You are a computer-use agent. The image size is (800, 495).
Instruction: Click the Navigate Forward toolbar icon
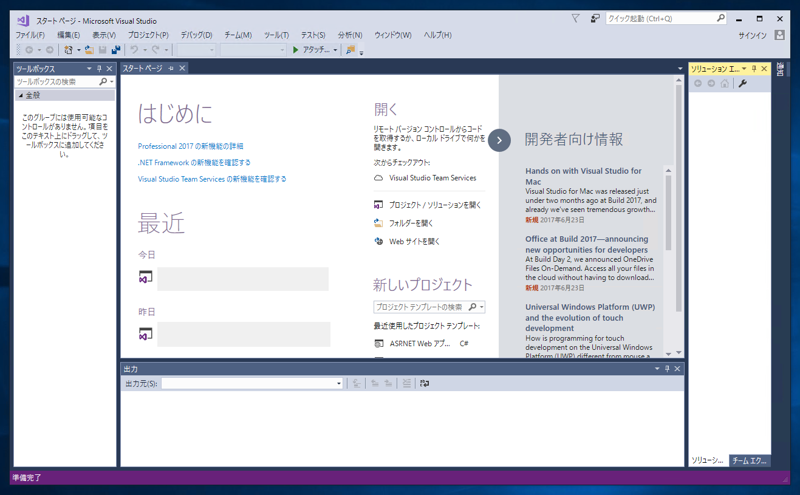click(x=49, y=50)
